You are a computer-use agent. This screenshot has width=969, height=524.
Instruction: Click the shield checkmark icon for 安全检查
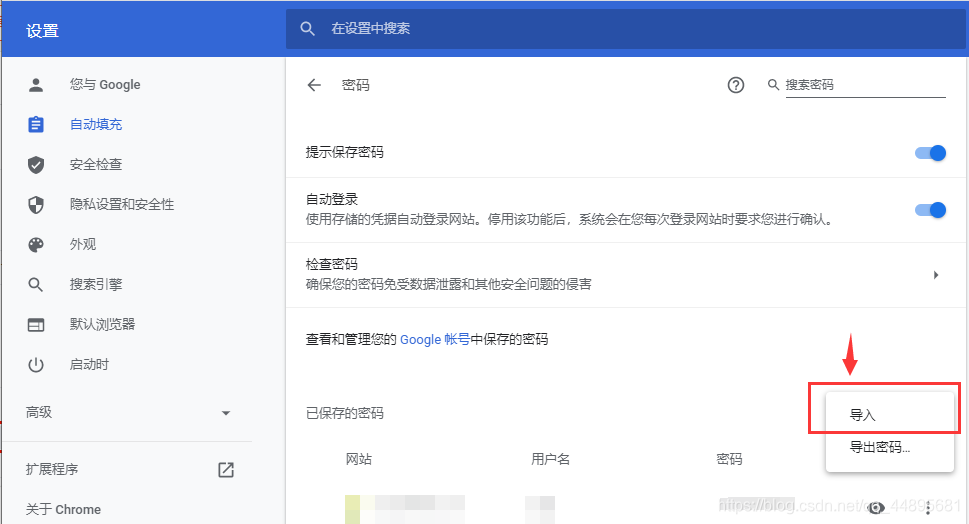point(36,164)
